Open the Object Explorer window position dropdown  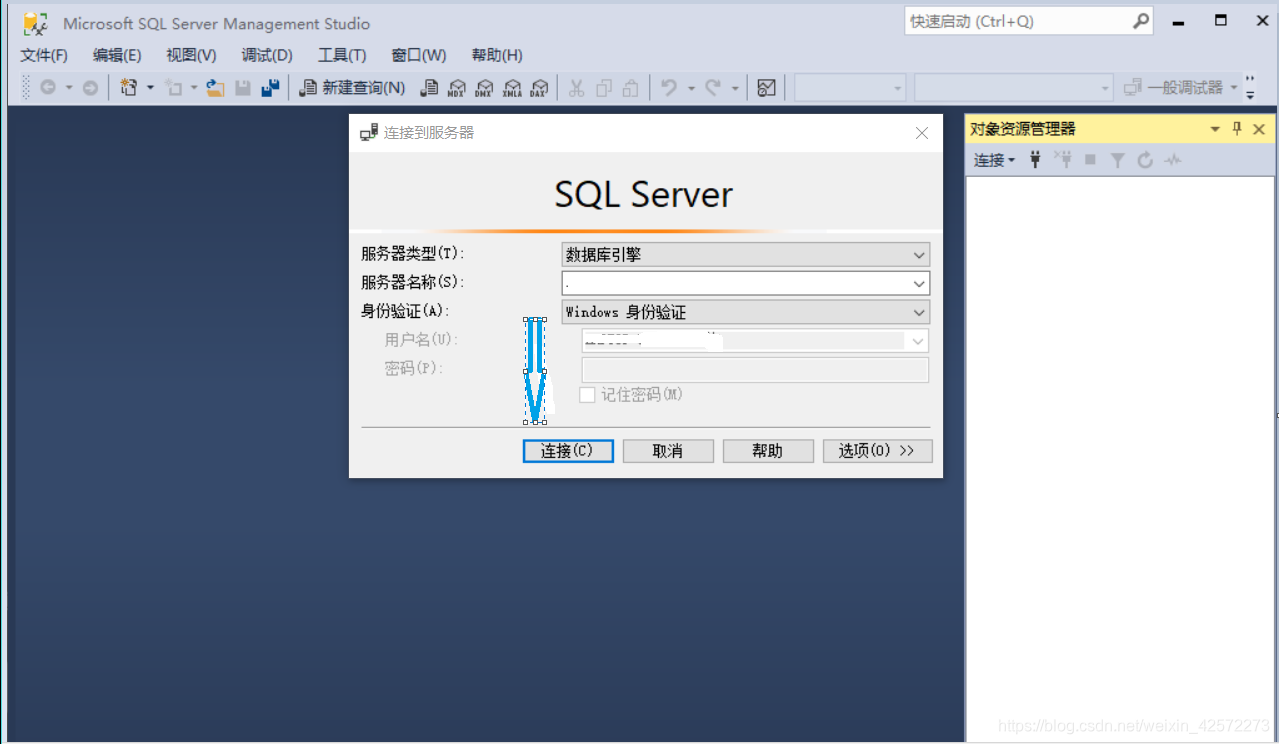pos(1215,129)
